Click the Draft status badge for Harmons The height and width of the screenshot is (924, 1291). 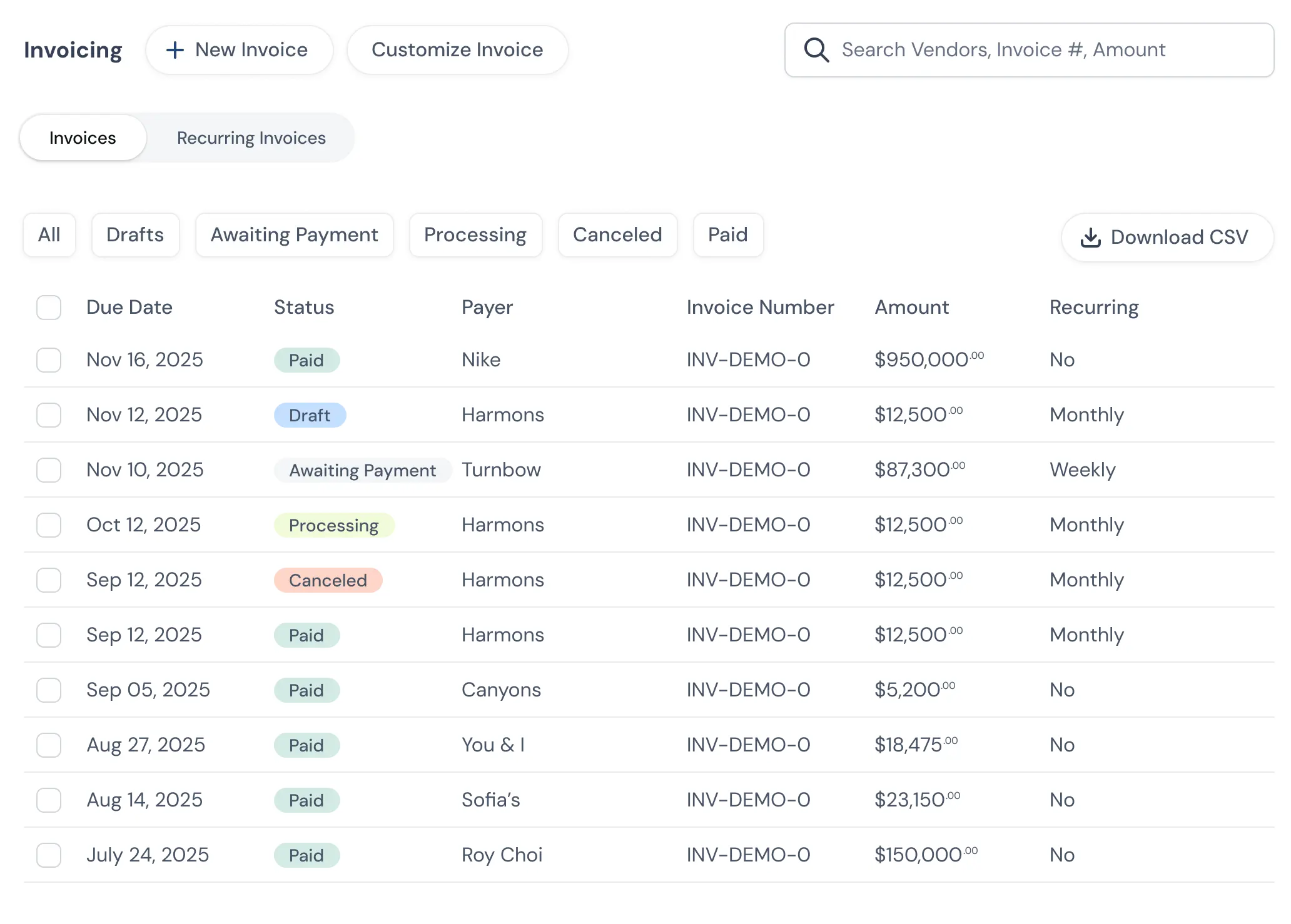[x=310, y=415]
